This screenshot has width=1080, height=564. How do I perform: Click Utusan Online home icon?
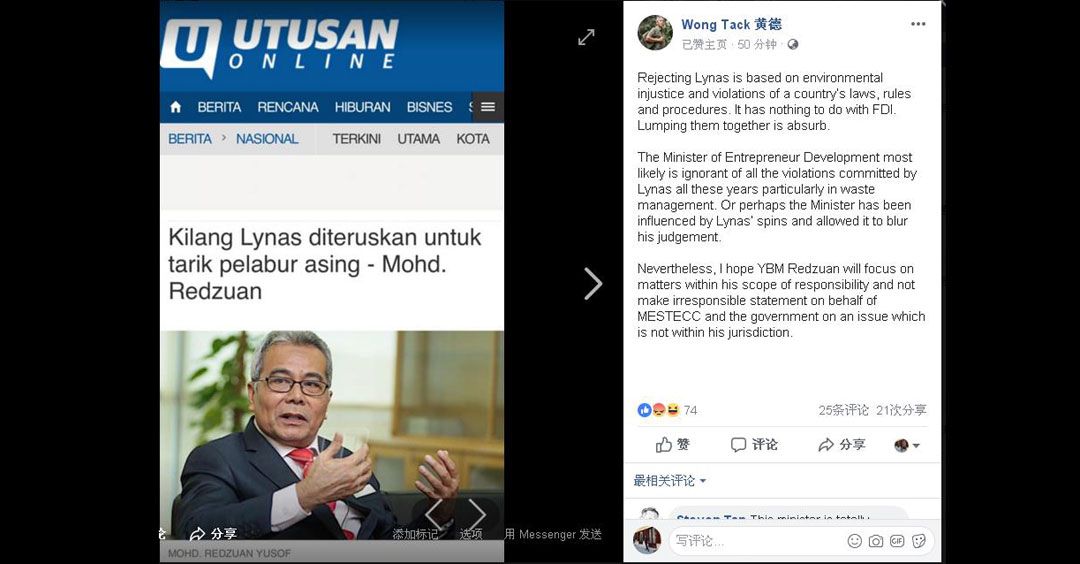[x=176, y=107]
